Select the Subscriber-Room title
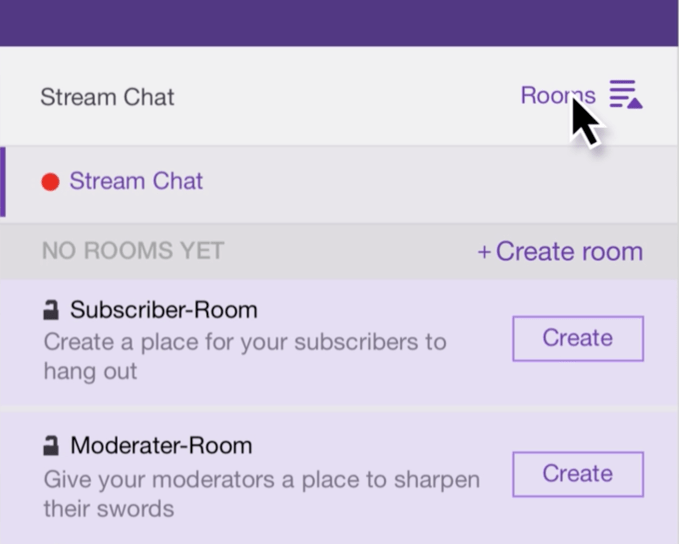679x544 pixels. pos(164,310)
